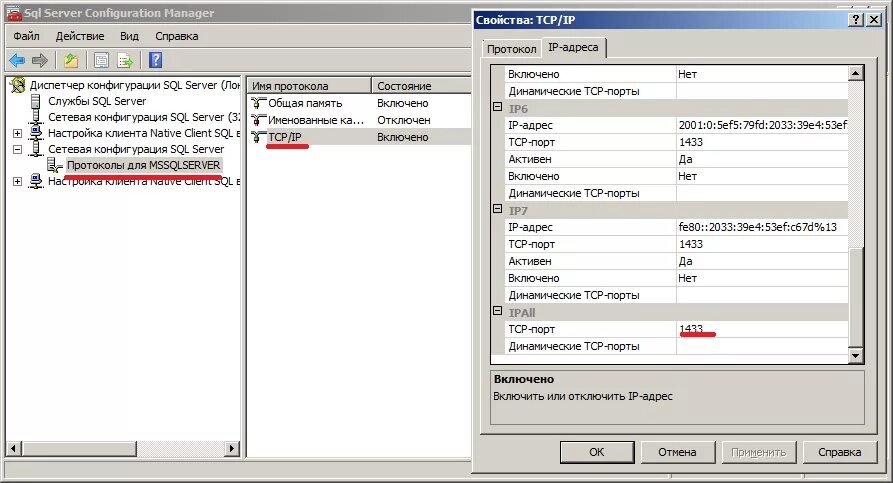
Task: Collapse the IP6 property group
Action: pos(497,107)
